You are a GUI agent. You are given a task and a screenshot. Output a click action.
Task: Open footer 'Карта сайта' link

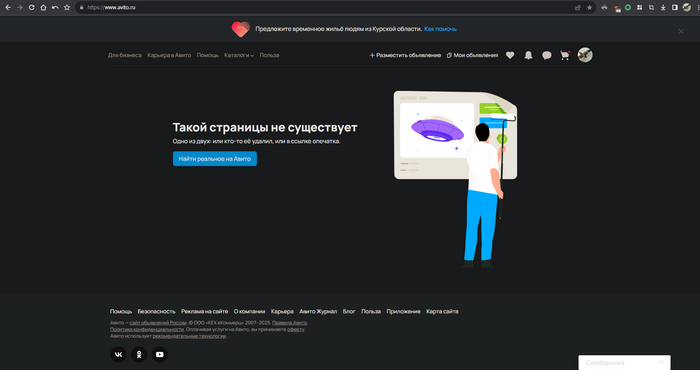click(442, 312)
